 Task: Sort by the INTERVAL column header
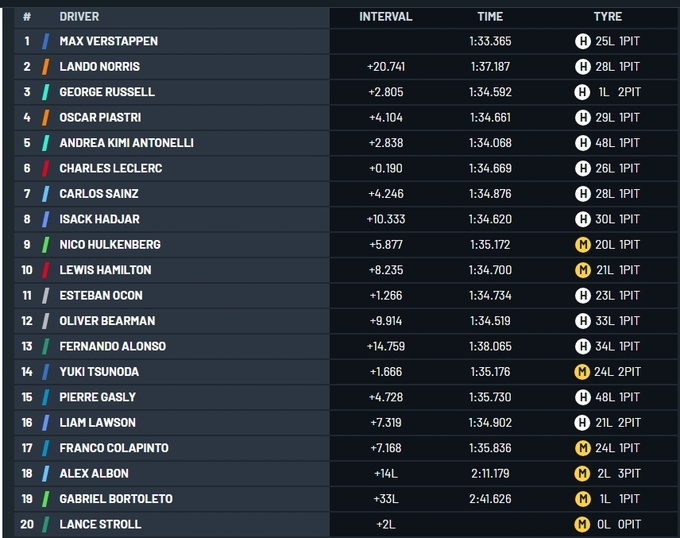point(385,17)
